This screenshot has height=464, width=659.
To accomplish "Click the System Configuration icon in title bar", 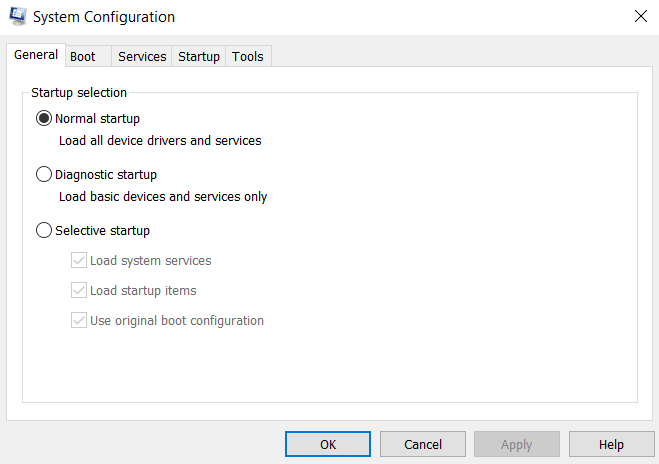I will coord(17,17).
